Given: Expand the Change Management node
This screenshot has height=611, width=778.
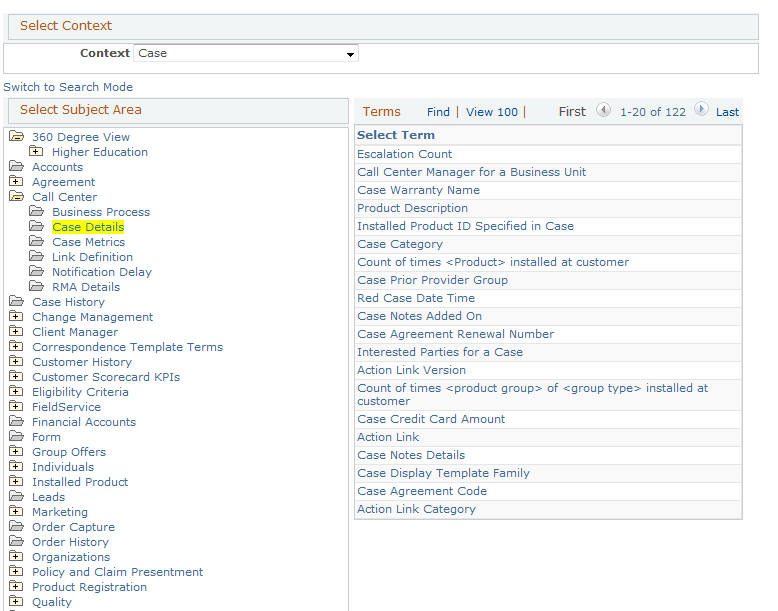Looking at the screenshot, I should pos(16,316).
